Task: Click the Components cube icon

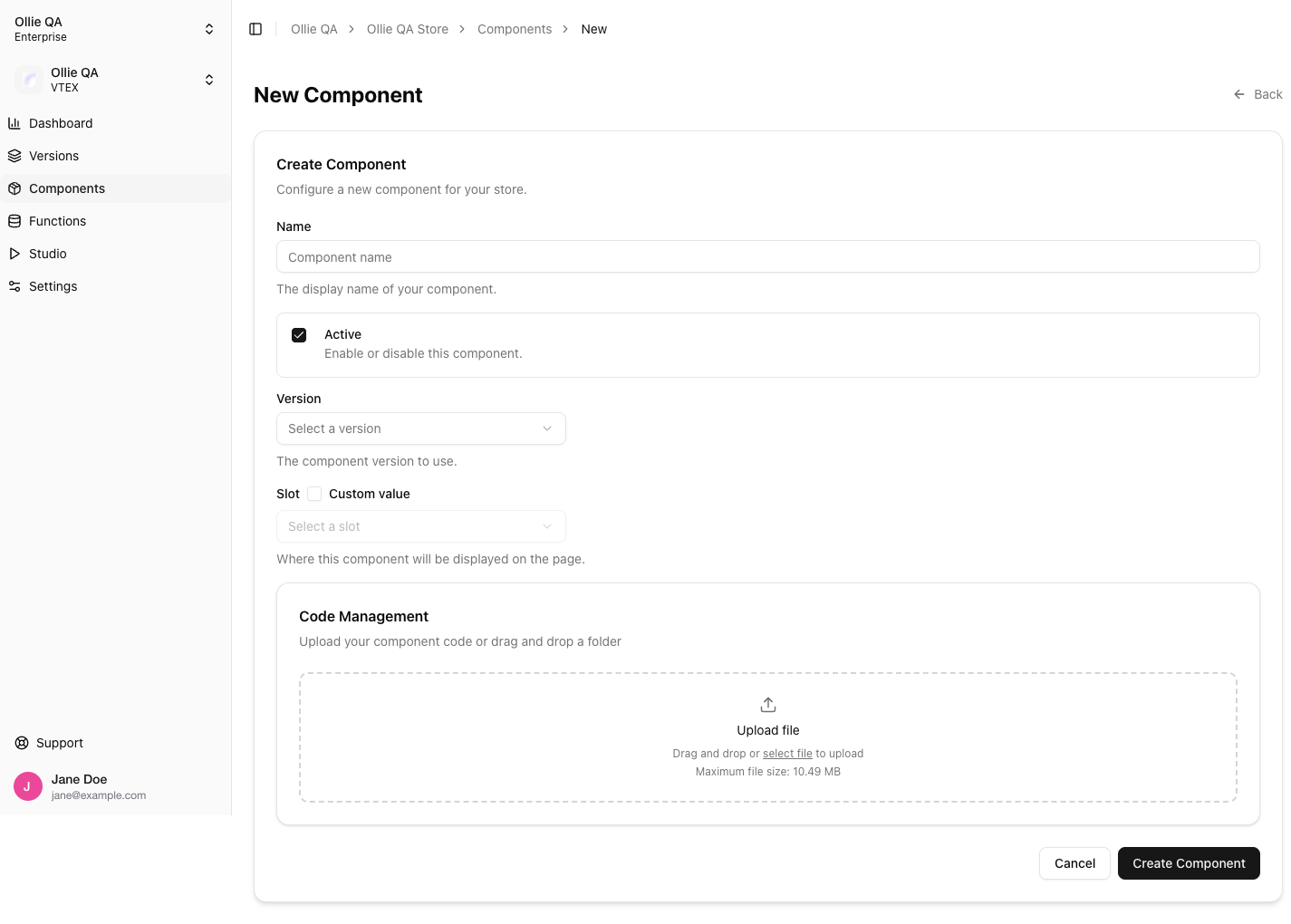Action: tap(14, 188)
